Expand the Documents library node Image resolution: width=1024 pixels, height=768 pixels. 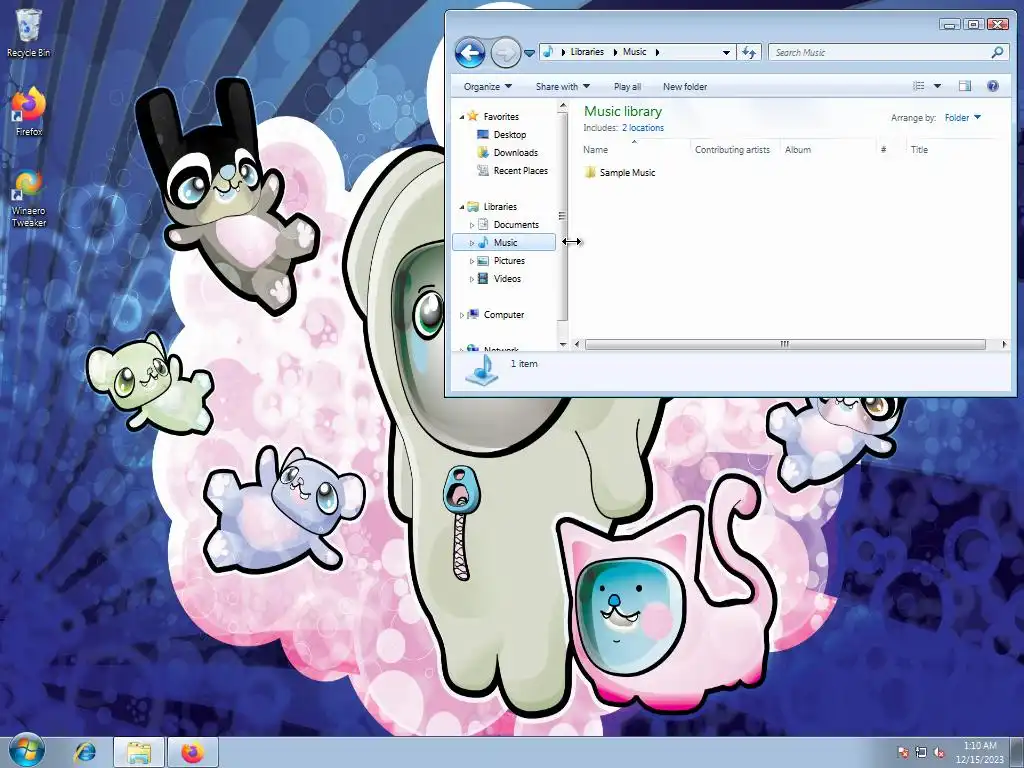(472, 225)
